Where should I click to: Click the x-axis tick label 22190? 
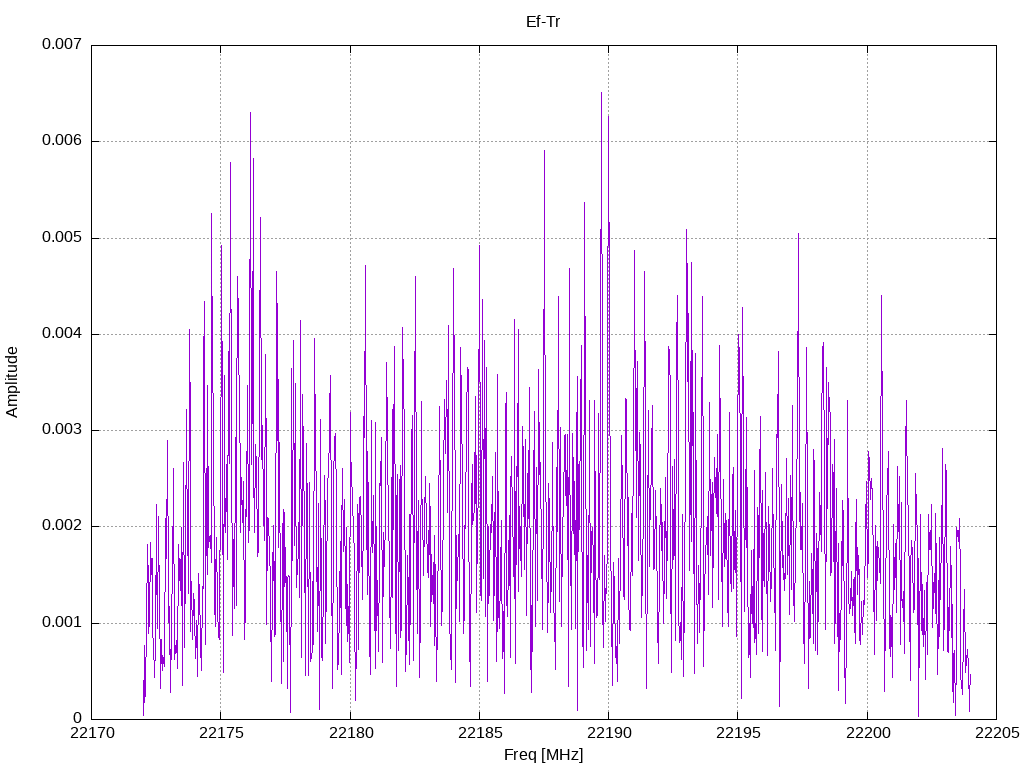pyautogui.click(x=609, y=733)
